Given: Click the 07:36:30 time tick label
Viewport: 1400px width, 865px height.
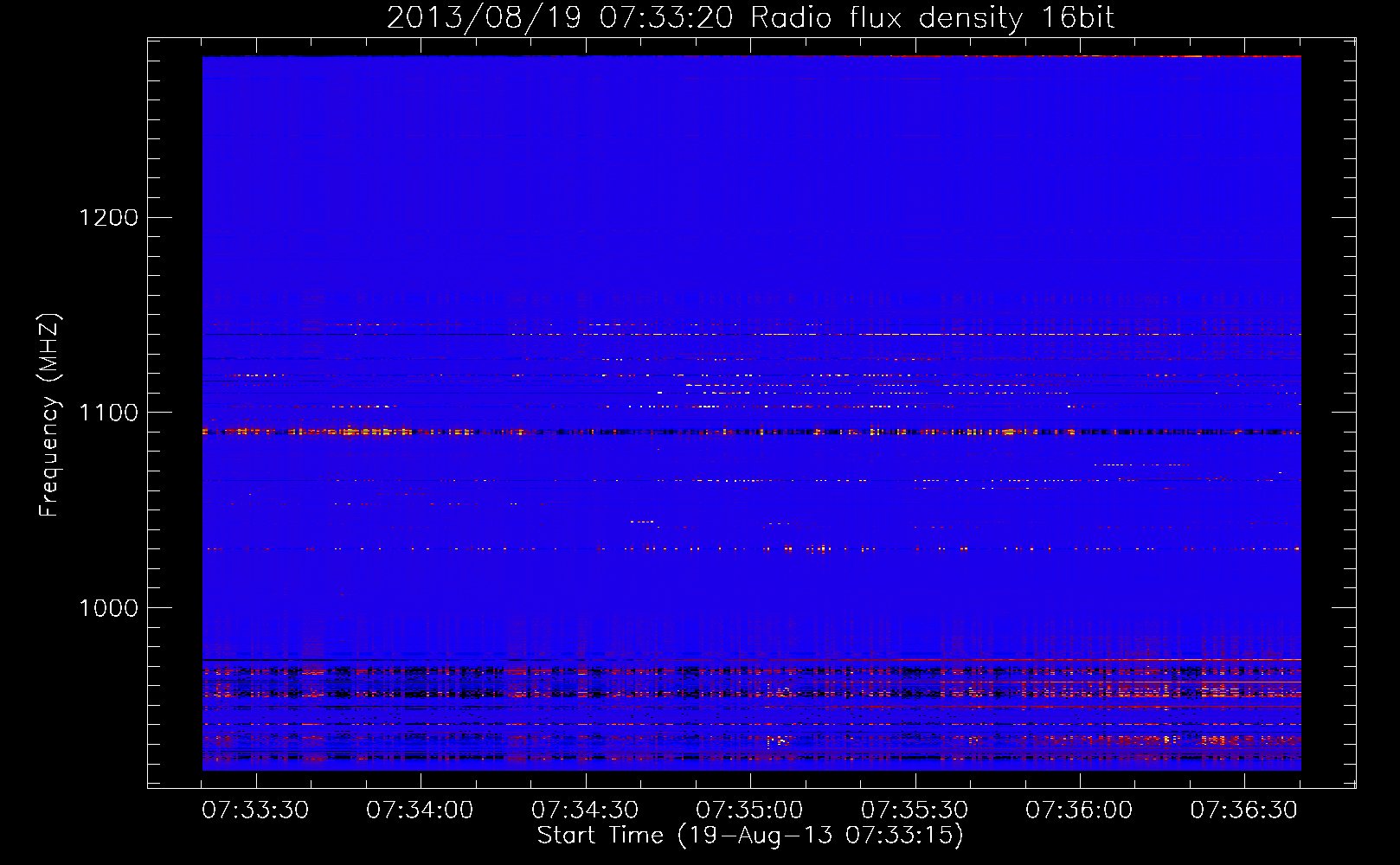Looking at the screenshot, I should pyautogui.click(x=1244, y=811).
